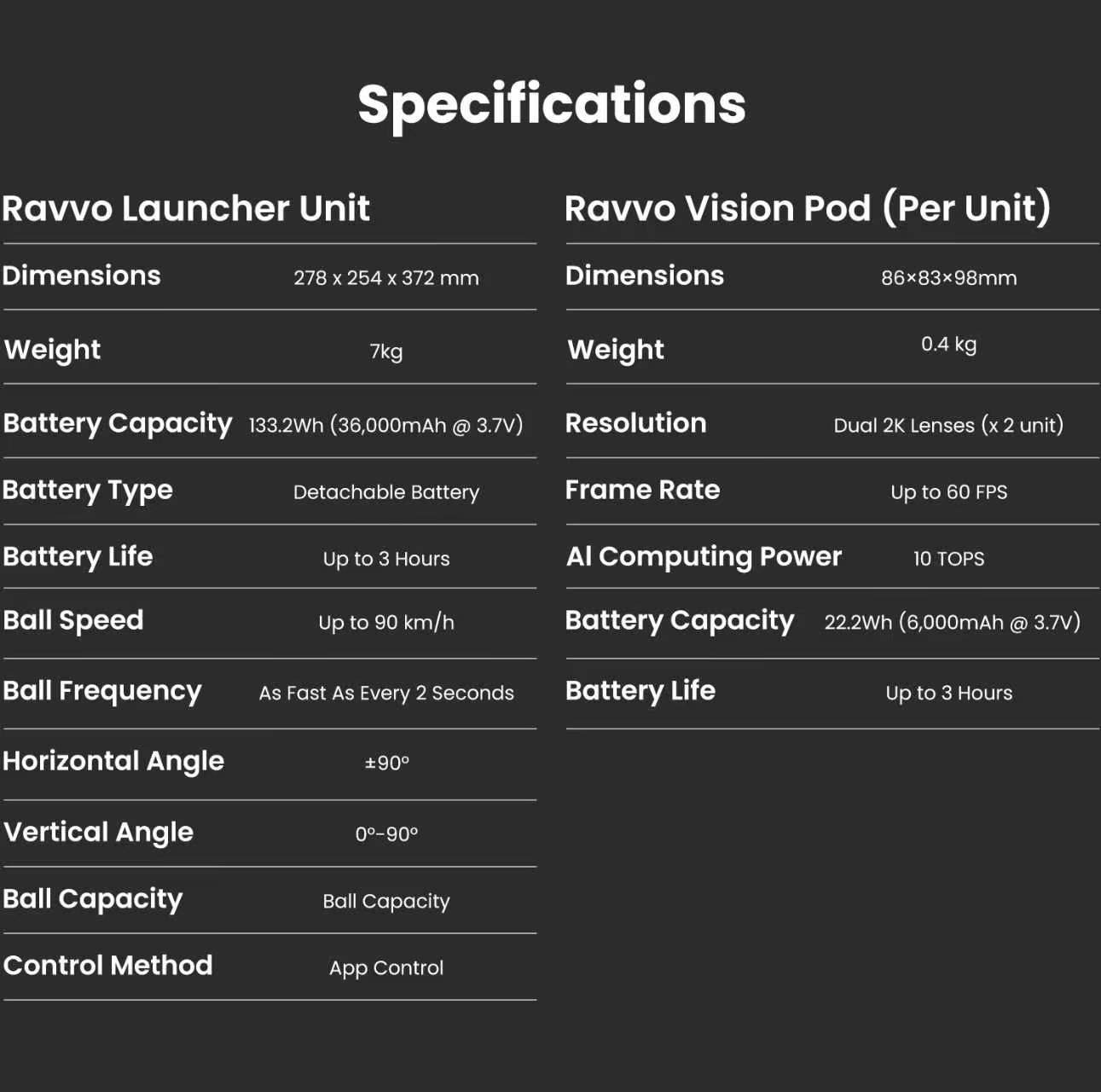The width and height of the screenshot is (1101, 1092).
Task: Click launcher battery capacity 133.2Wh value
Action: [x=386, y=426]
